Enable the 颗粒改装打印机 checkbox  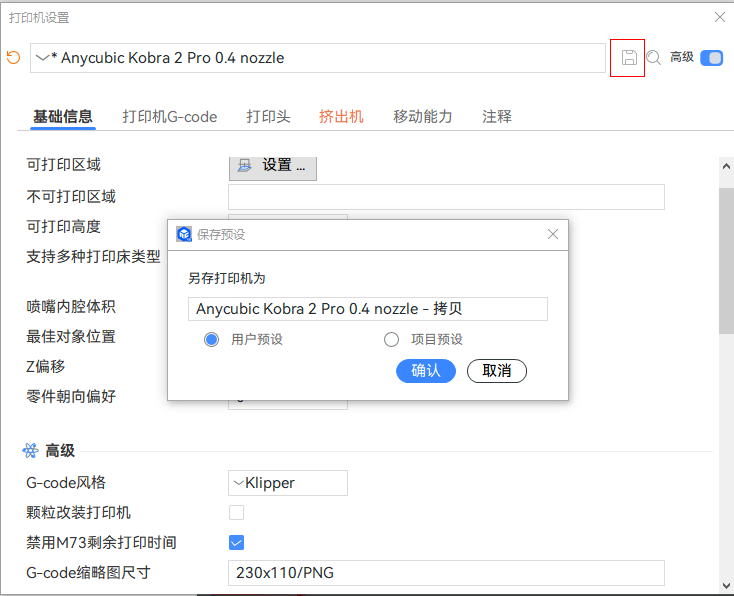pos(236,513)
